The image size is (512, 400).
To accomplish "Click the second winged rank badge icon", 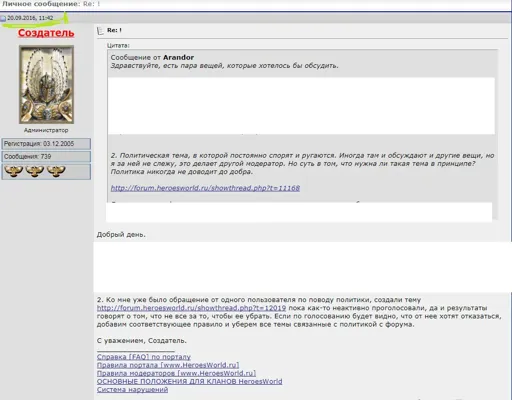I will coord(35,171).
